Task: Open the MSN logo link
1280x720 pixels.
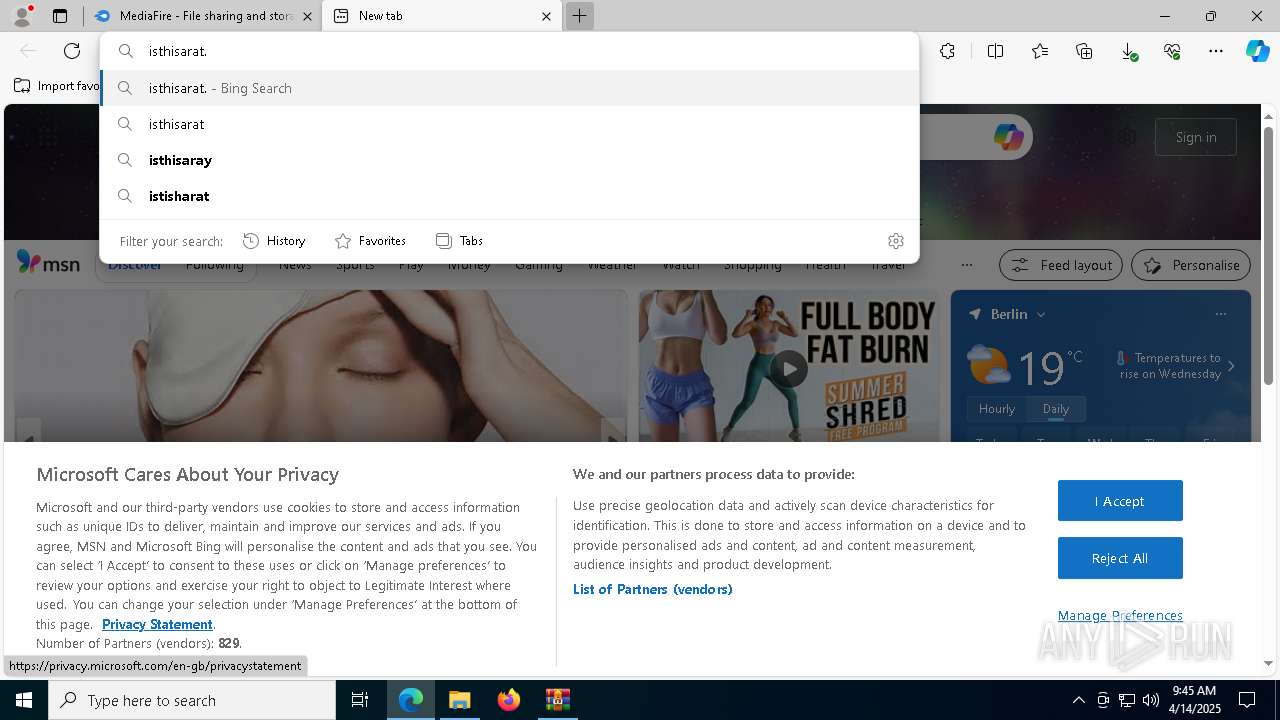Action: pyautogui.click(x=48, y=263)
